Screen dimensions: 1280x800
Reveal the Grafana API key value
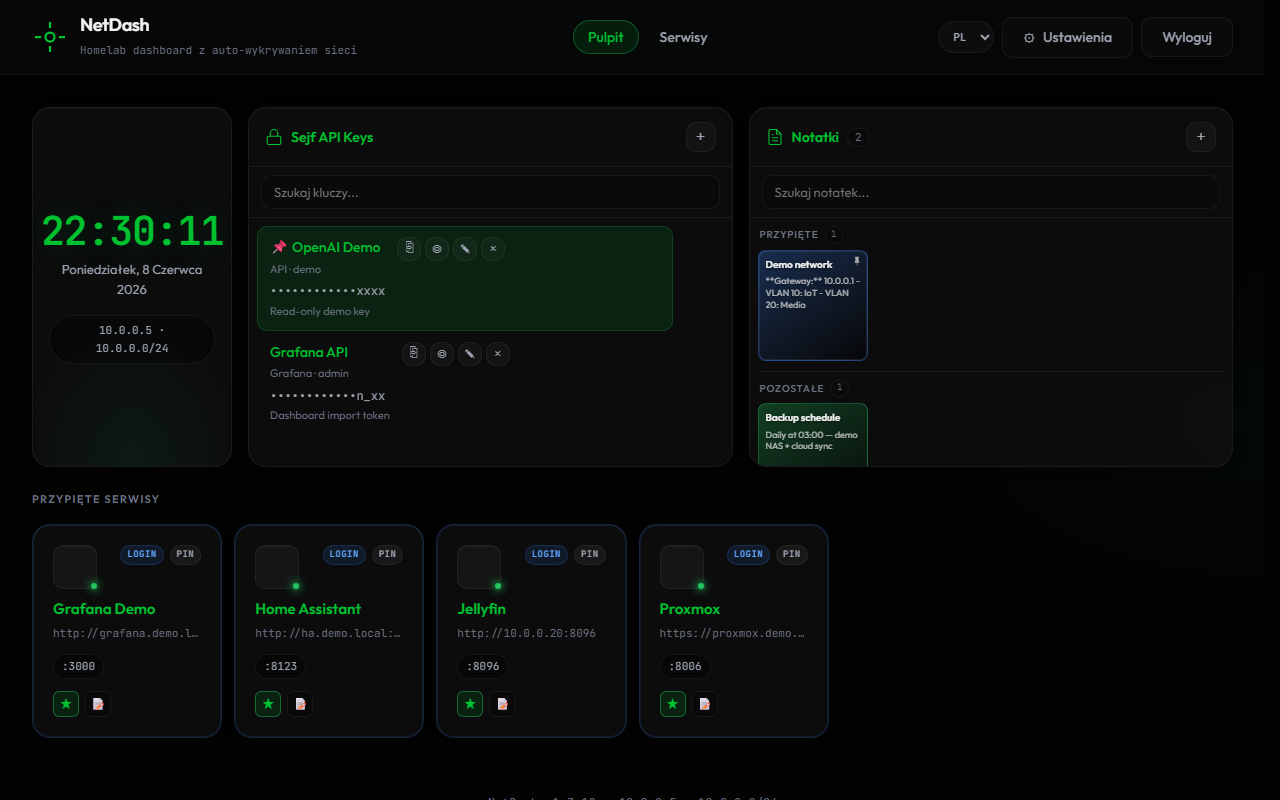tap(442, 353)
